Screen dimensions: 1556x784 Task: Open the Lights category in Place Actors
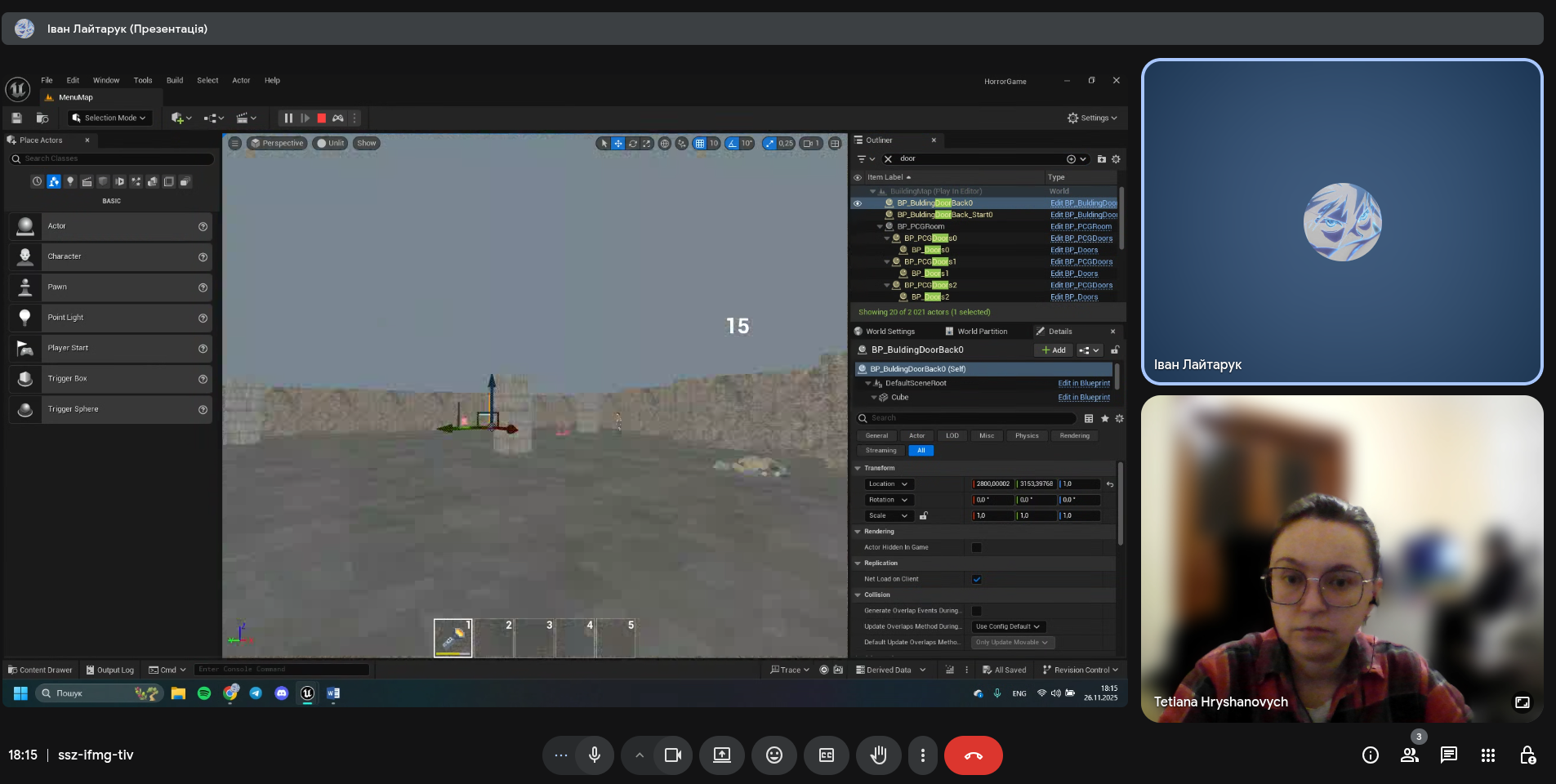pos(70,182)
